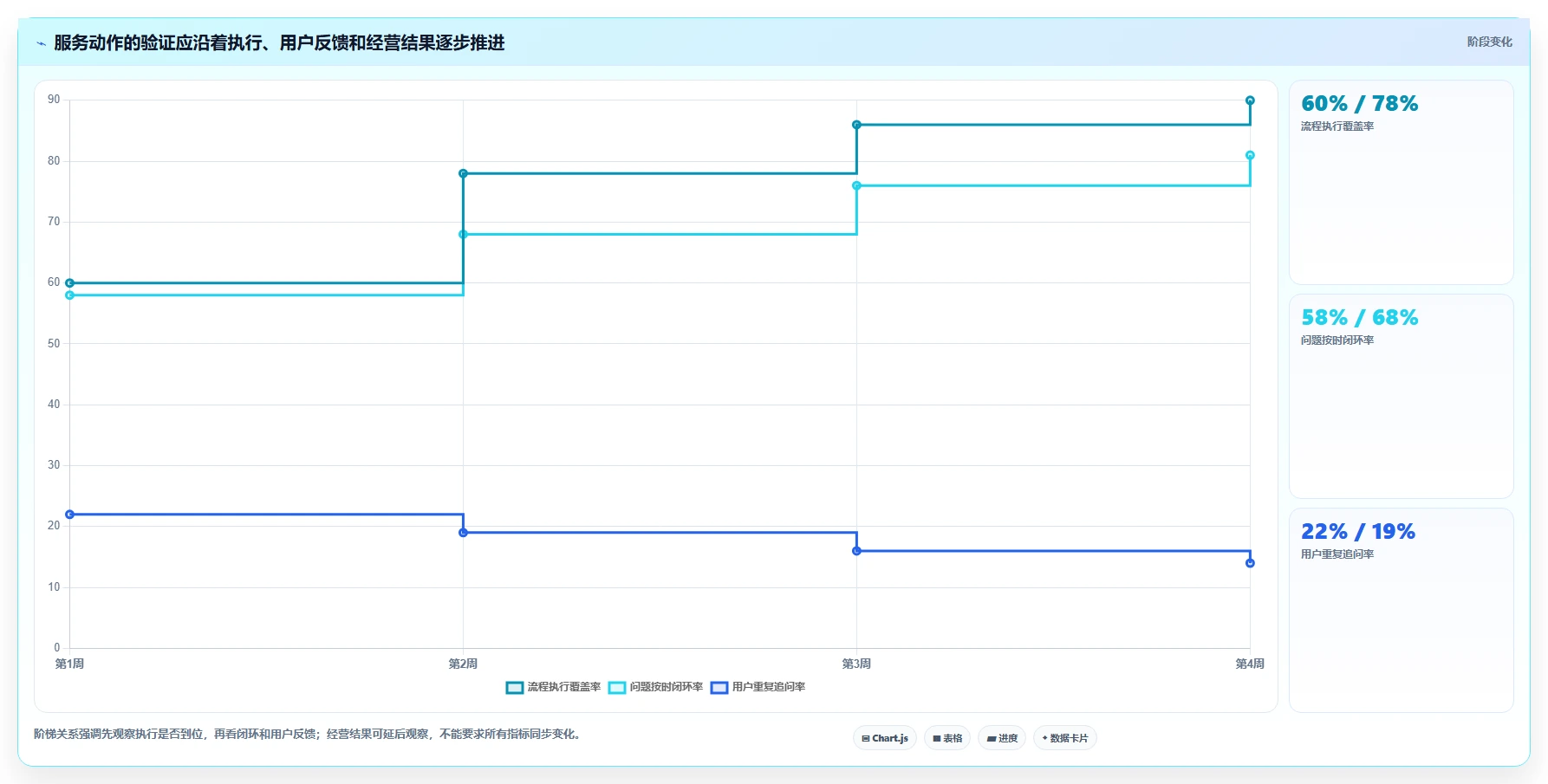Click the header icon before the title
The height and width of the screenshot is (784, 1548).
(41, 43)
